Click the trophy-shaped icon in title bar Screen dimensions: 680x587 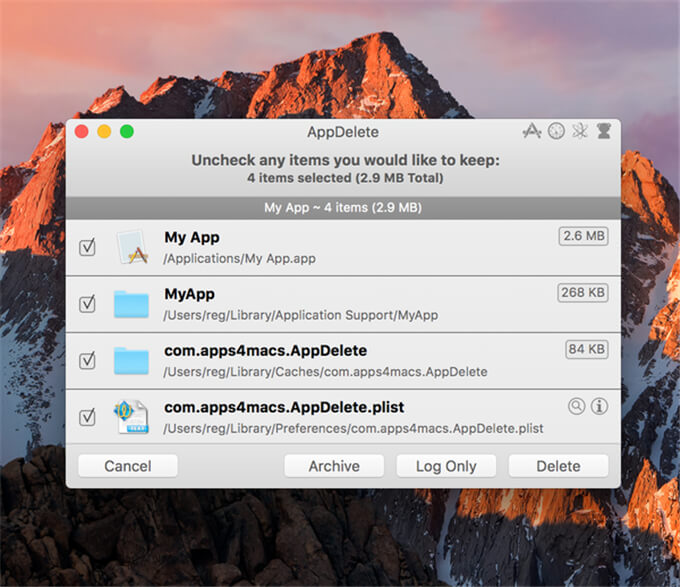604,130
